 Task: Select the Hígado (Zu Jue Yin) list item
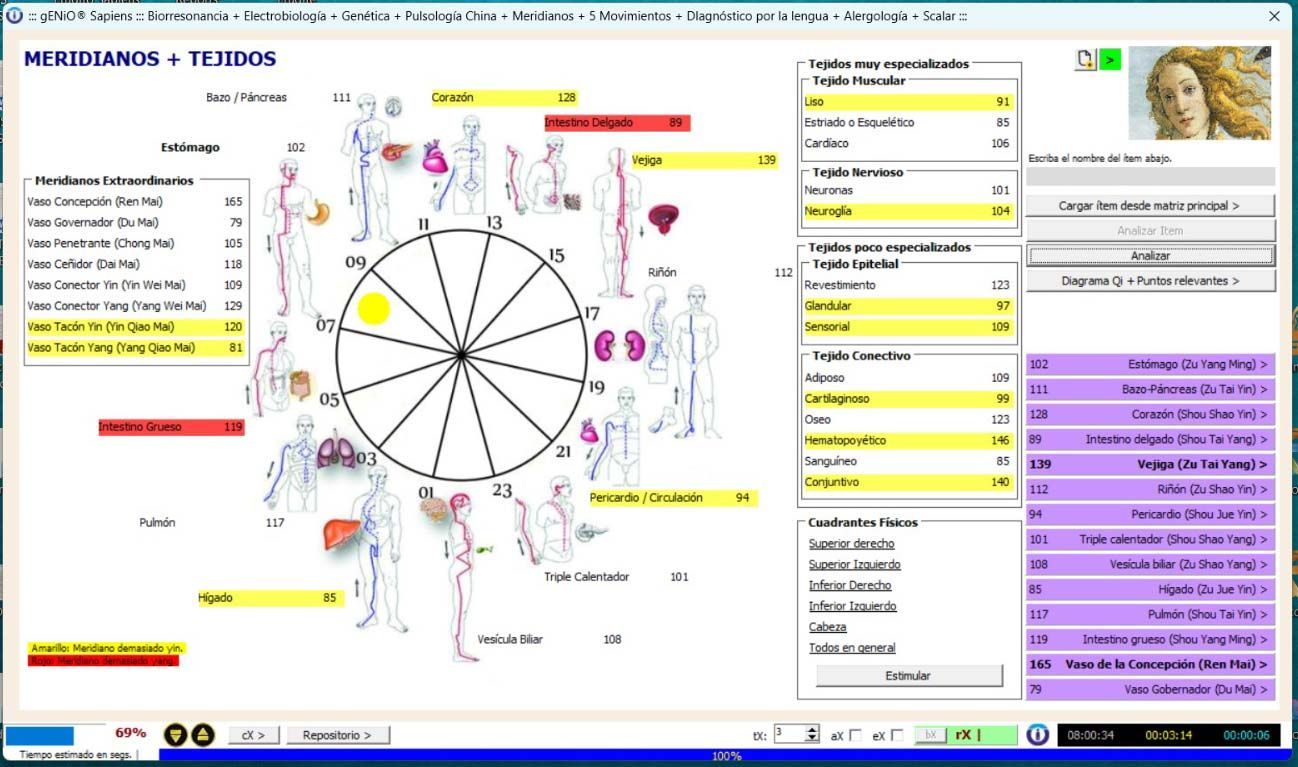click(1150, 589)
